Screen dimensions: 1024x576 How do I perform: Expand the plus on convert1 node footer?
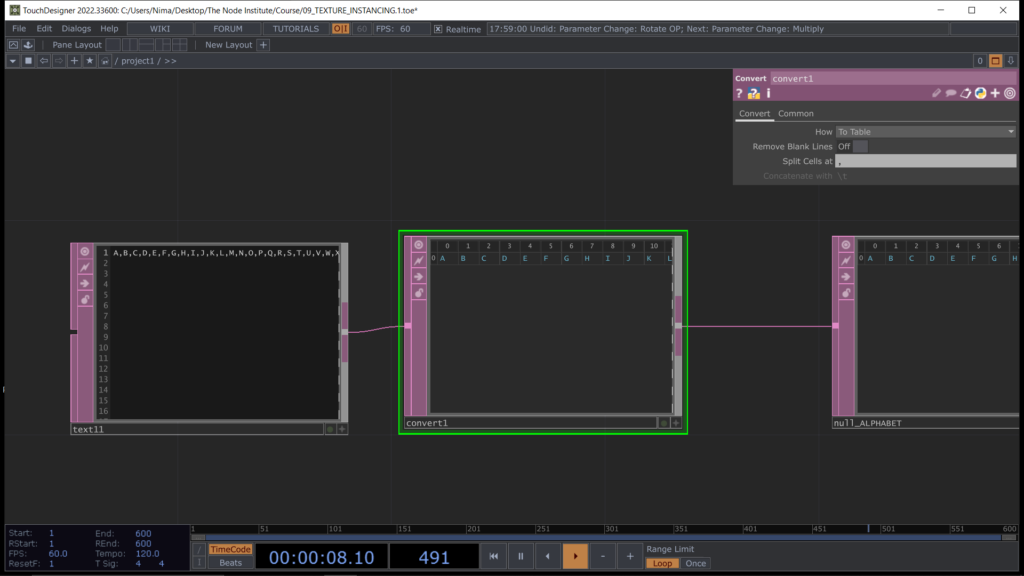pyautogui.click(x=676, y=423)
